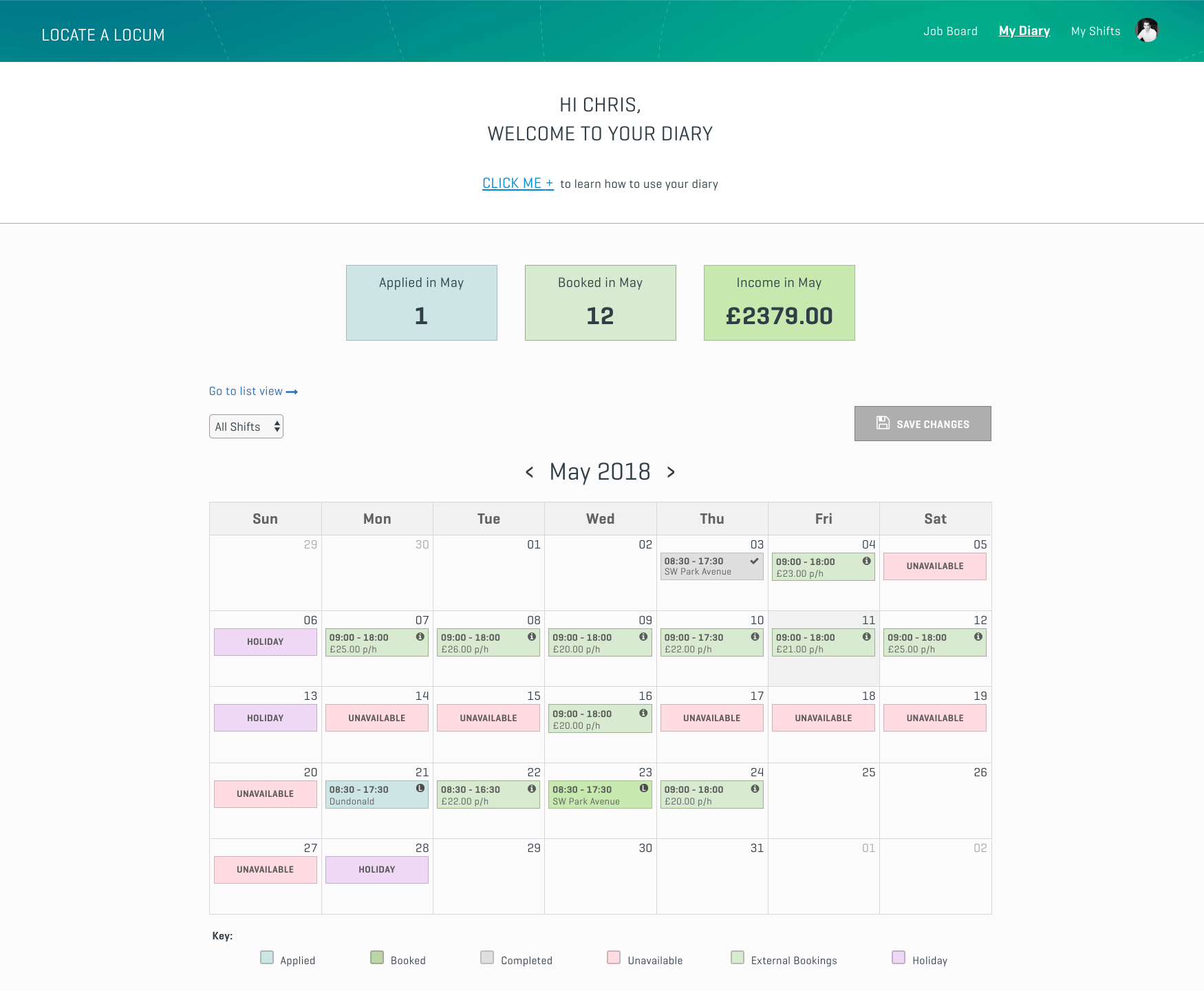Viewport: 1204px width, 991px height.
Task: Toggle Unavailable block on Sunday 27
Action: [x=265, y=870]
